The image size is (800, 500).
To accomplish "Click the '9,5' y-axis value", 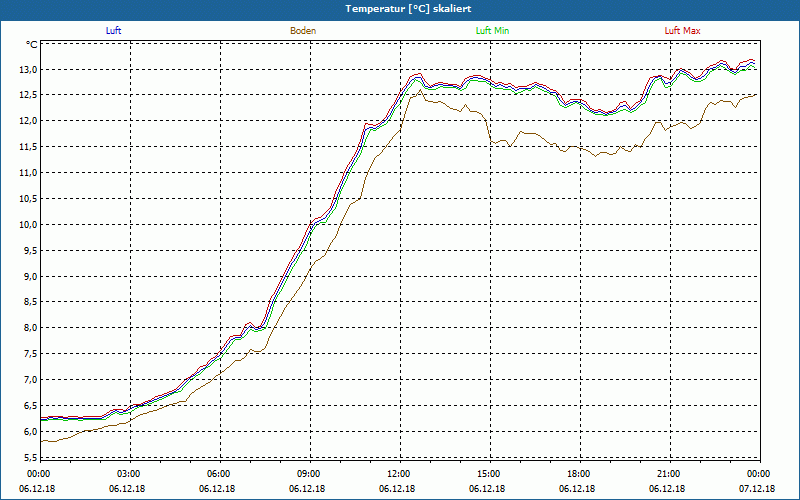I will pyautogui.click(x=30, y=251).
